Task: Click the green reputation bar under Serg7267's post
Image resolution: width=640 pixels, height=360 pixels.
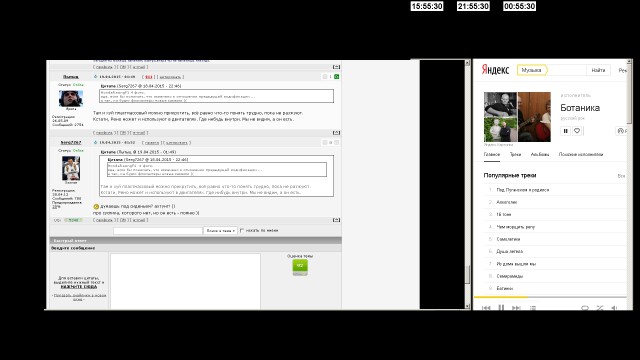Action: pos(73,220)
